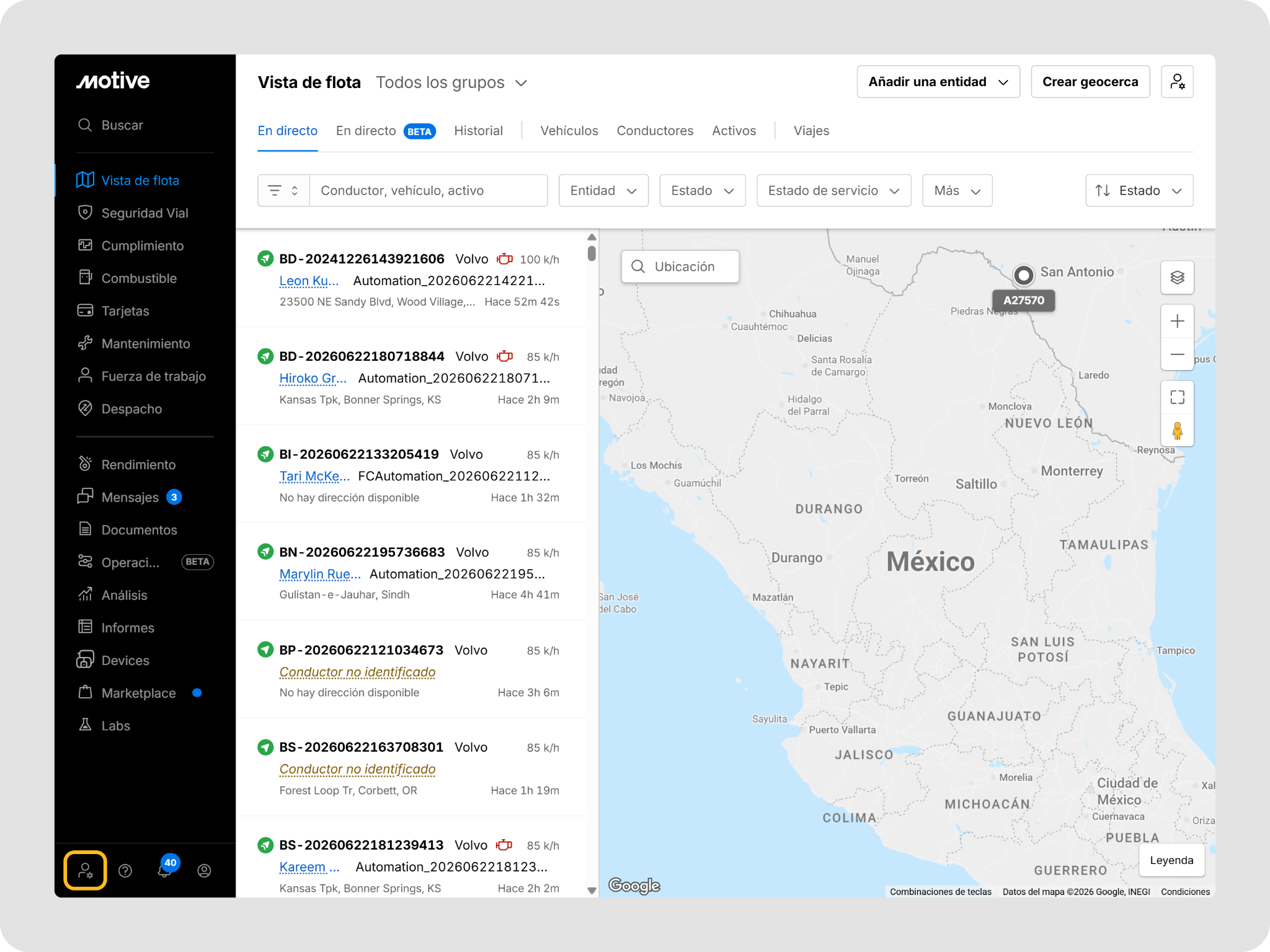Open the Viajes tab
The image size is (1270, 952).
click(x=811, y=131)
